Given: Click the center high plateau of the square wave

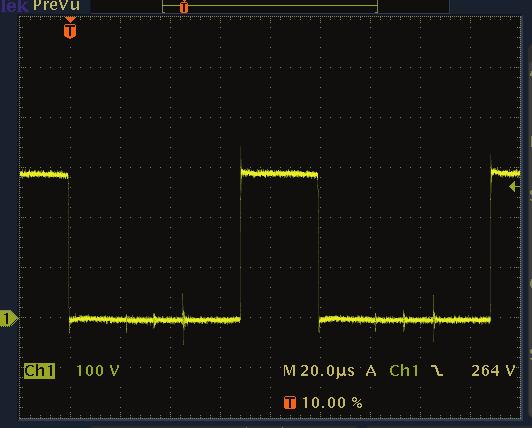Looking at the screenshot, I should click(x=279, y=174).
